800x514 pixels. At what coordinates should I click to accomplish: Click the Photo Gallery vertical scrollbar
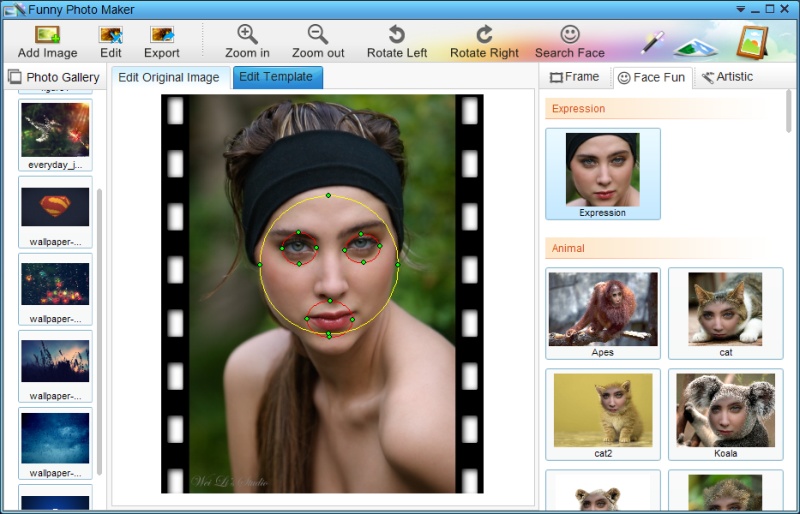coord(99,332)
